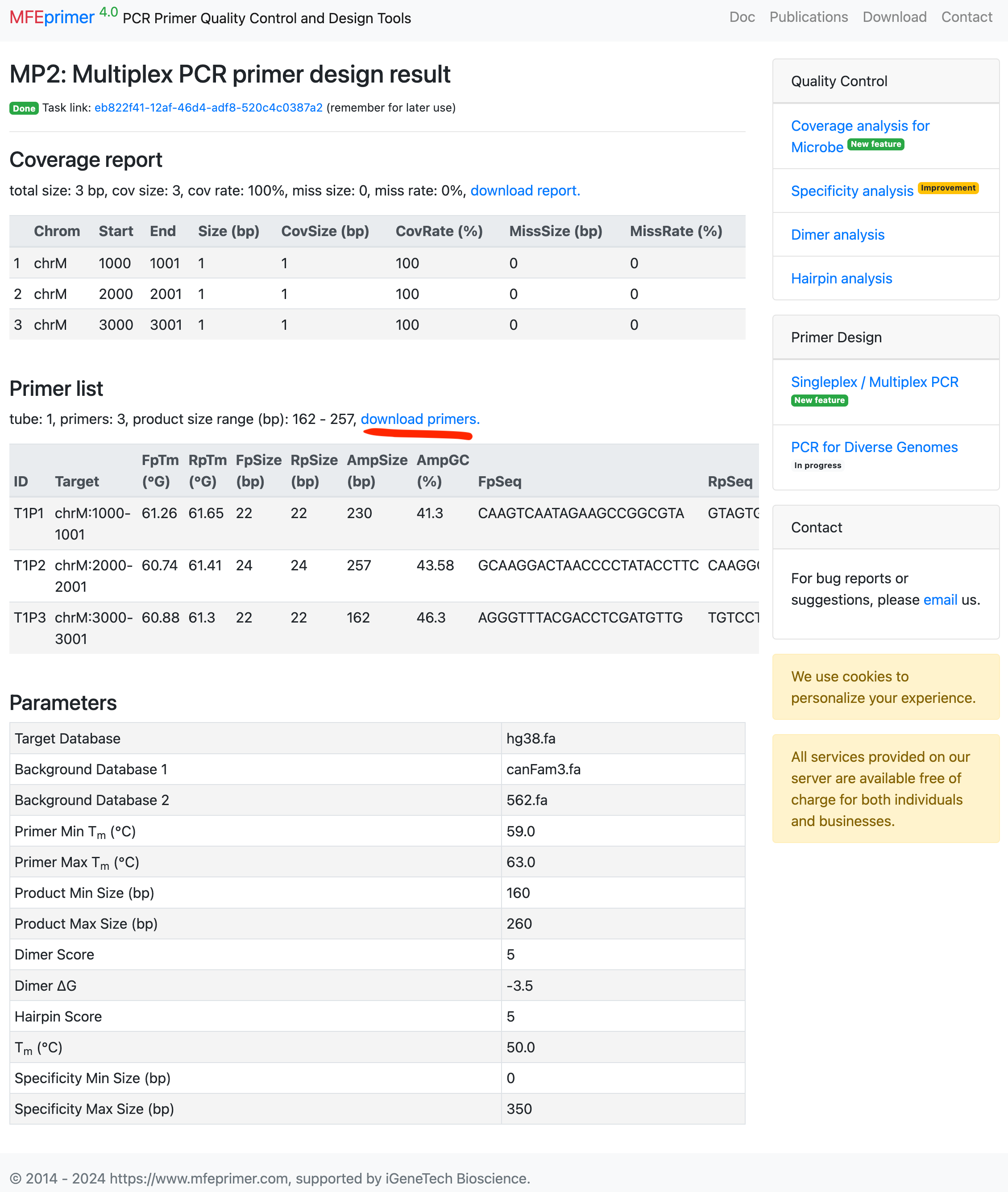Click the T1P1 primer ID cell
Image resolution: width=1008 pixels, height=1192 pixels.
(29, 513)
